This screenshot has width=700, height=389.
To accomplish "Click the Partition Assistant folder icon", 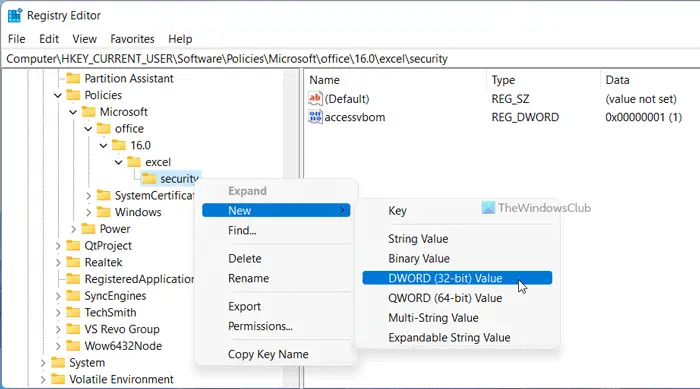I will (73, 79).
